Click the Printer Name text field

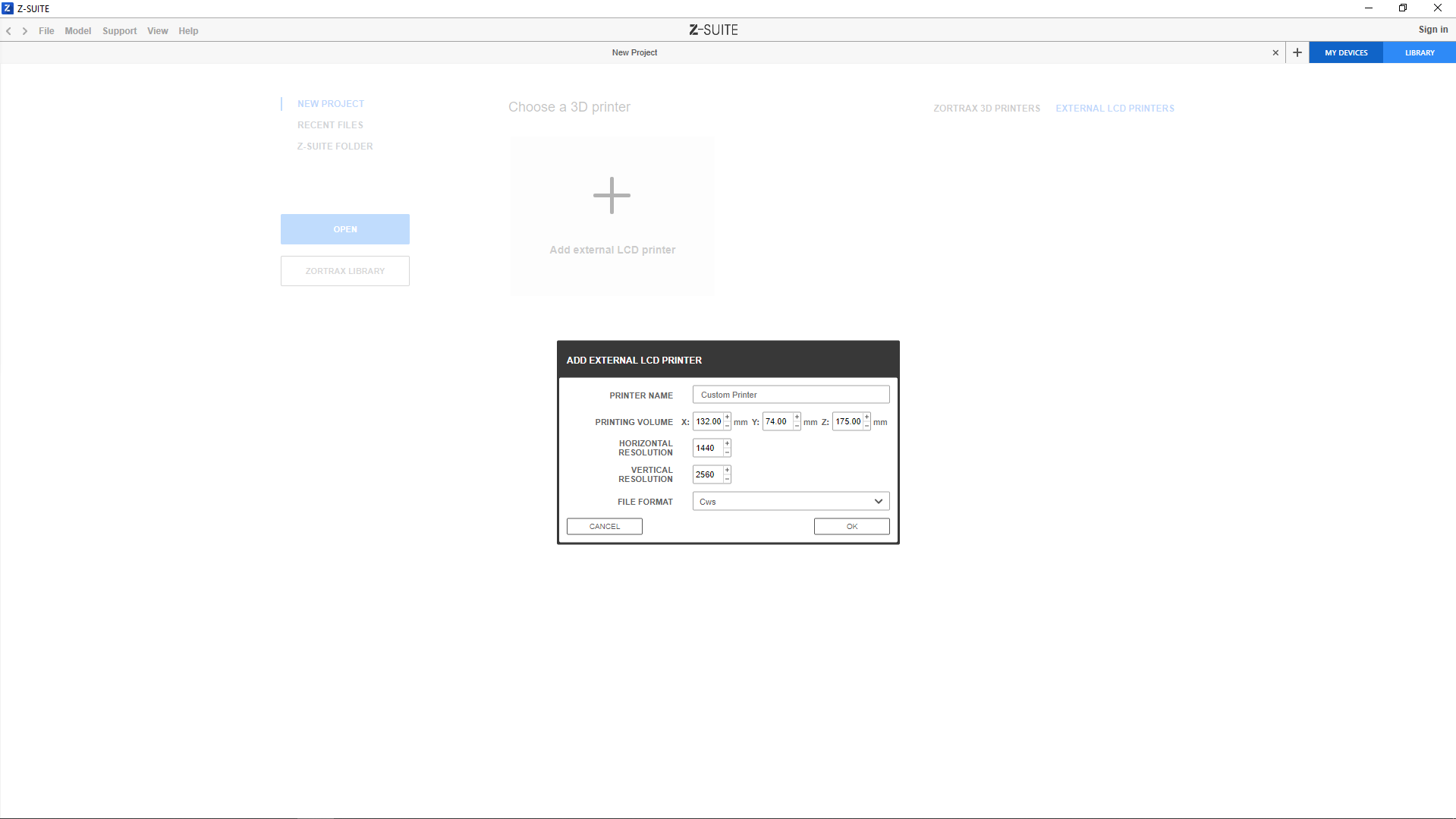tap(791, 395)
